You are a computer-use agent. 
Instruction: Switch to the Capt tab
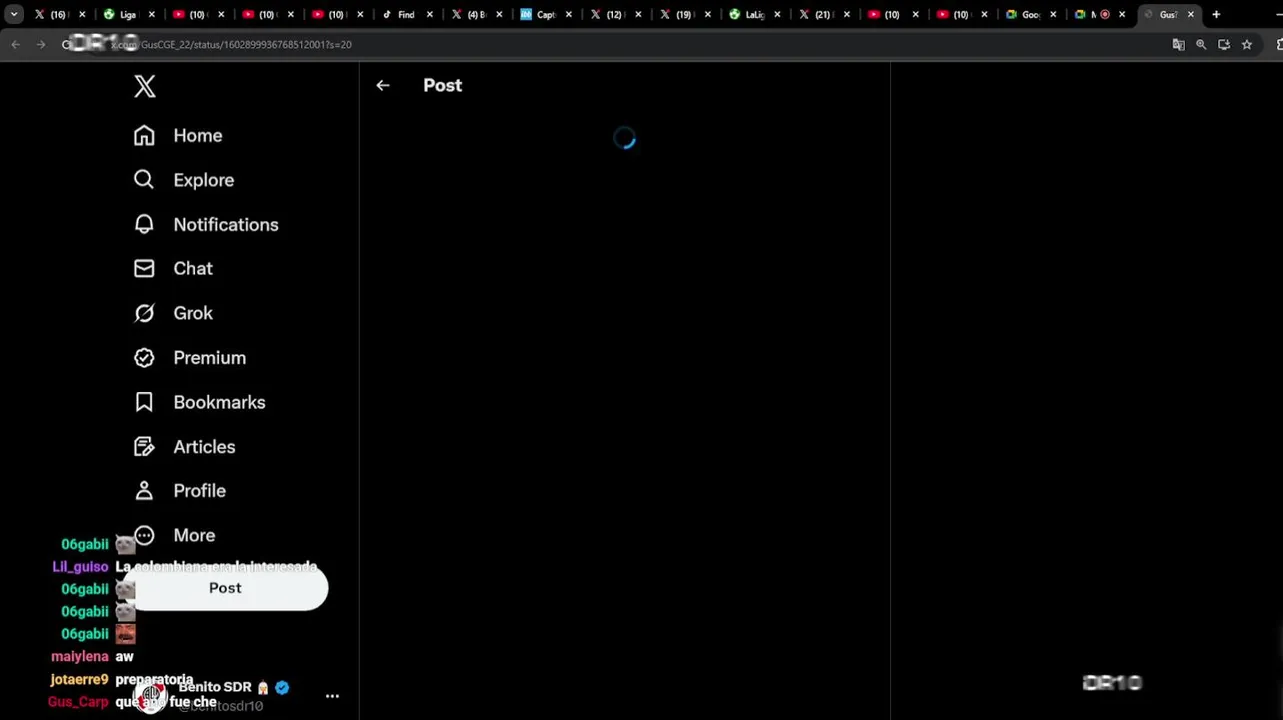[x=545, y=14]
